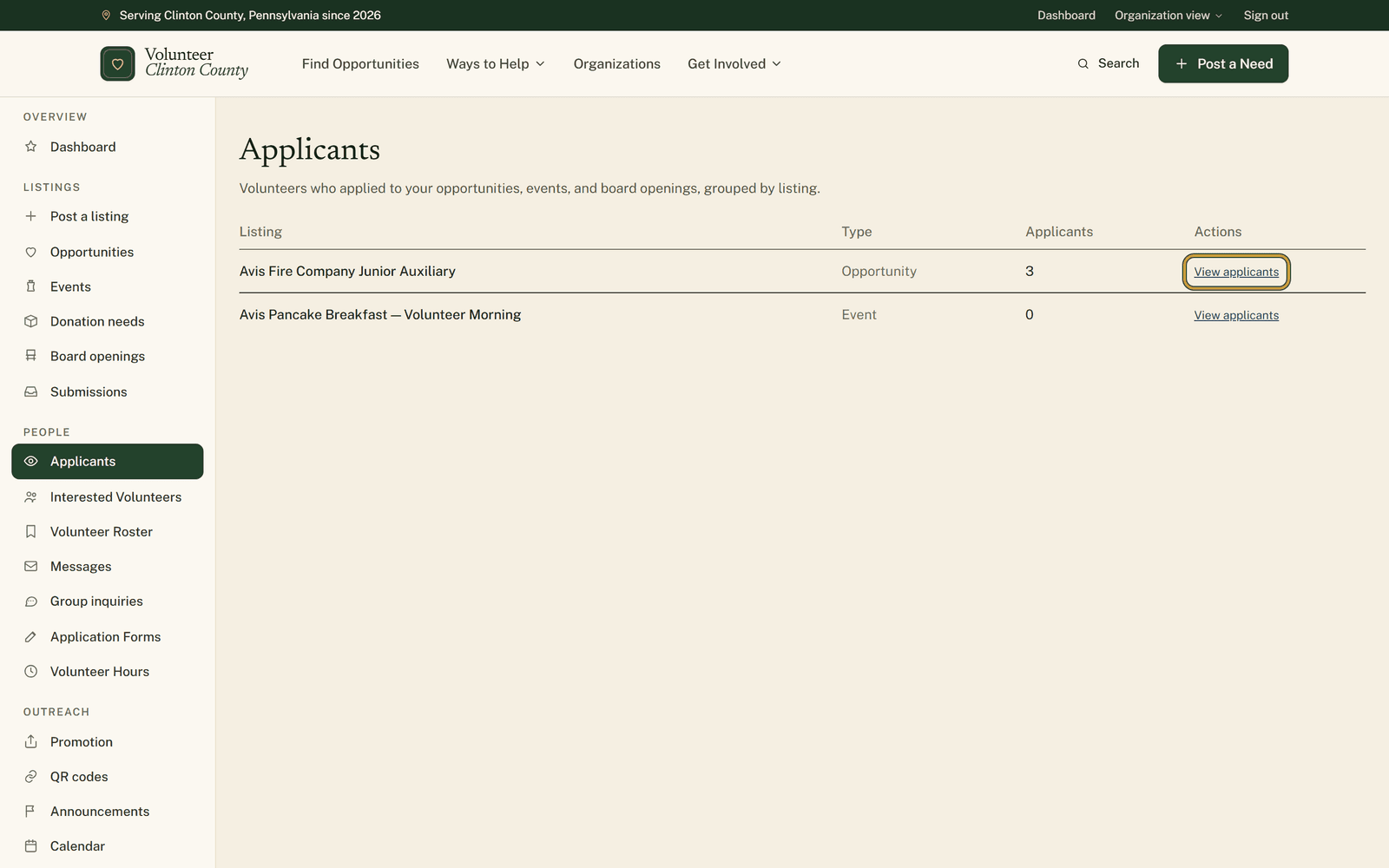Screen dimensions: 1389x868
Task: Click the bookmark icon beside Volunteer Roster
Action: point(31,531)
